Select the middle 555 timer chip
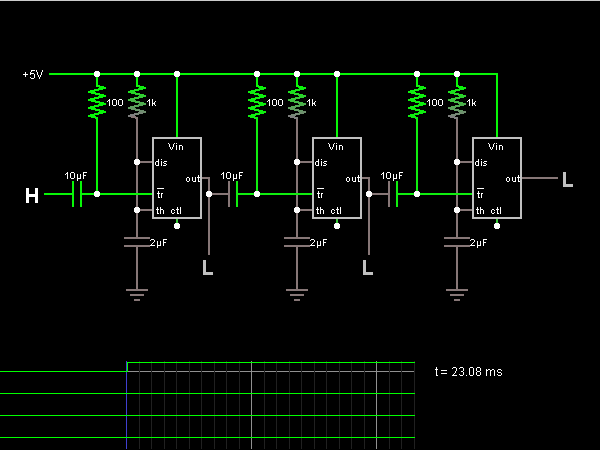This screenshot has width=600, height=450. coord(337,178)
